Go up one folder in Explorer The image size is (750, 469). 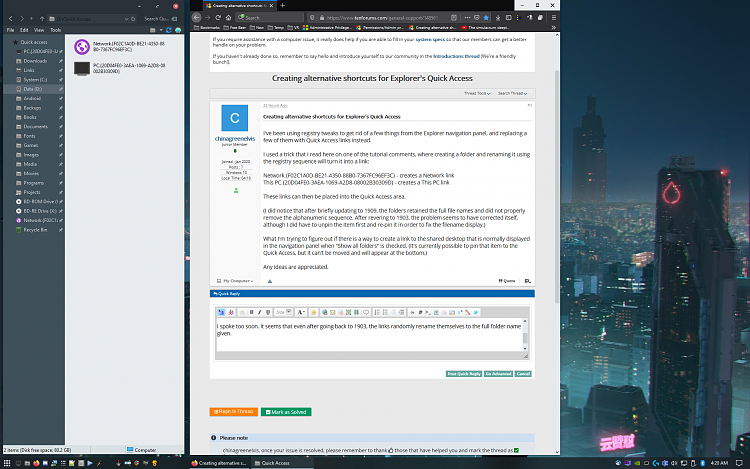pos(42,19)
